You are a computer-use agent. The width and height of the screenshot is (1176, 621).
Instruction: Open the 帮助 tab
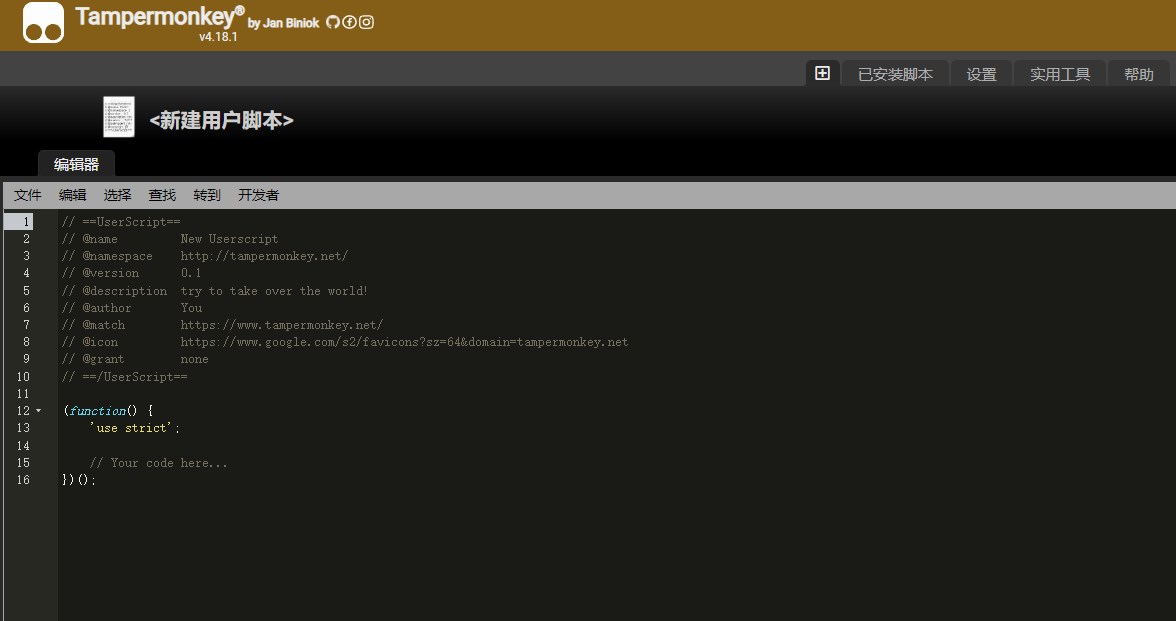1138,74
